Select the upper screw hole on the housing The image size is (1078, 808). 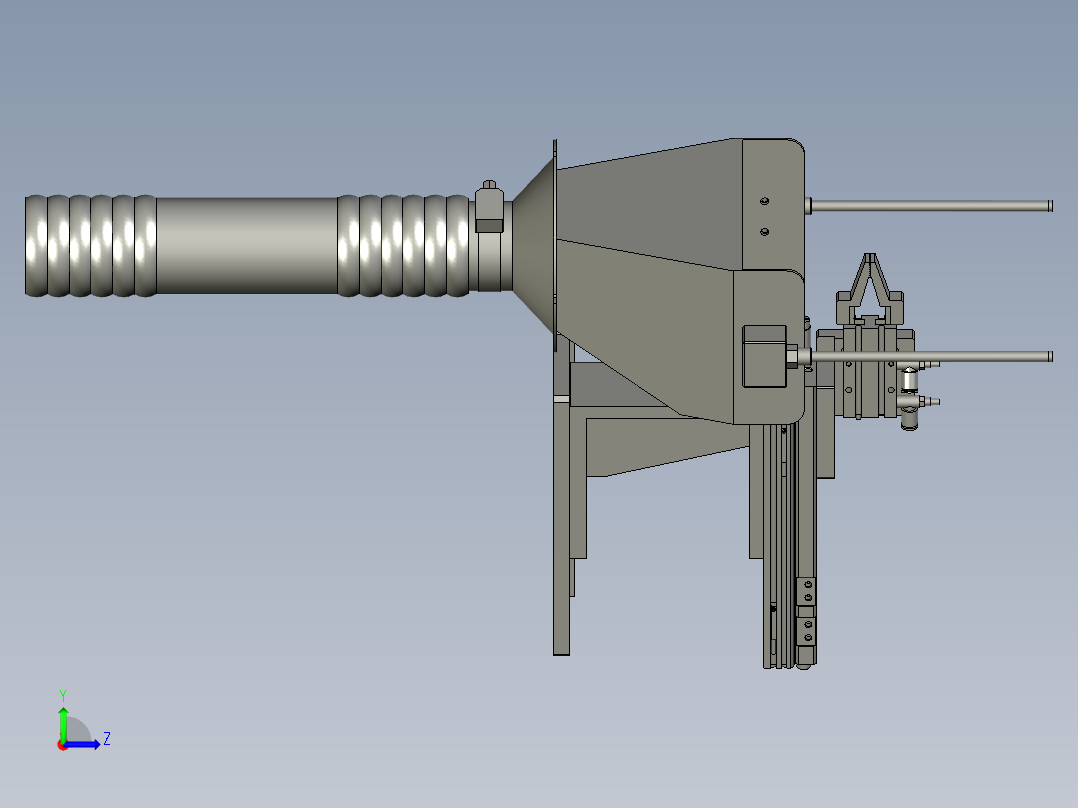coord(764,201)
